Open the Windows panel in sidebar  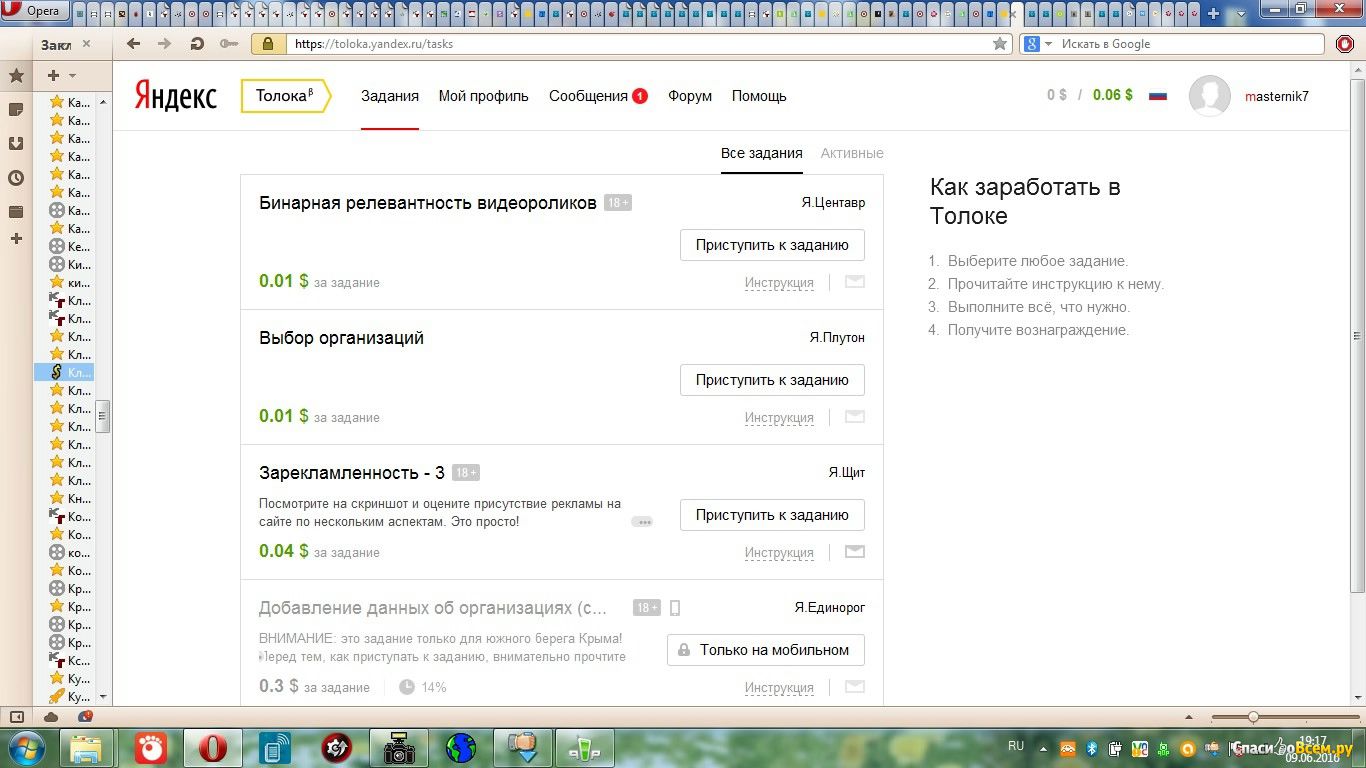pyautogui.click(x=16, y=212)
